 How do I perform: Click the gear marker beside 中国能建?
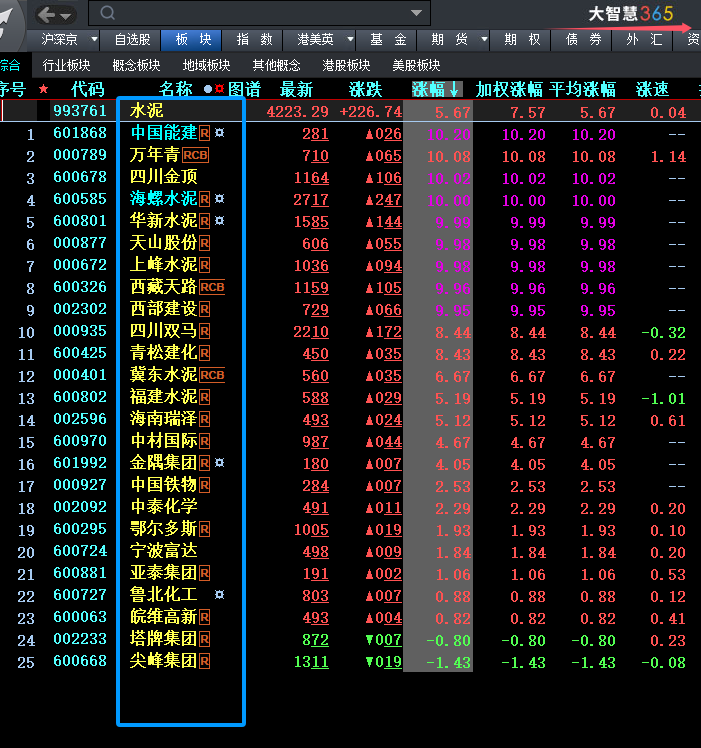tap(220, 133)
